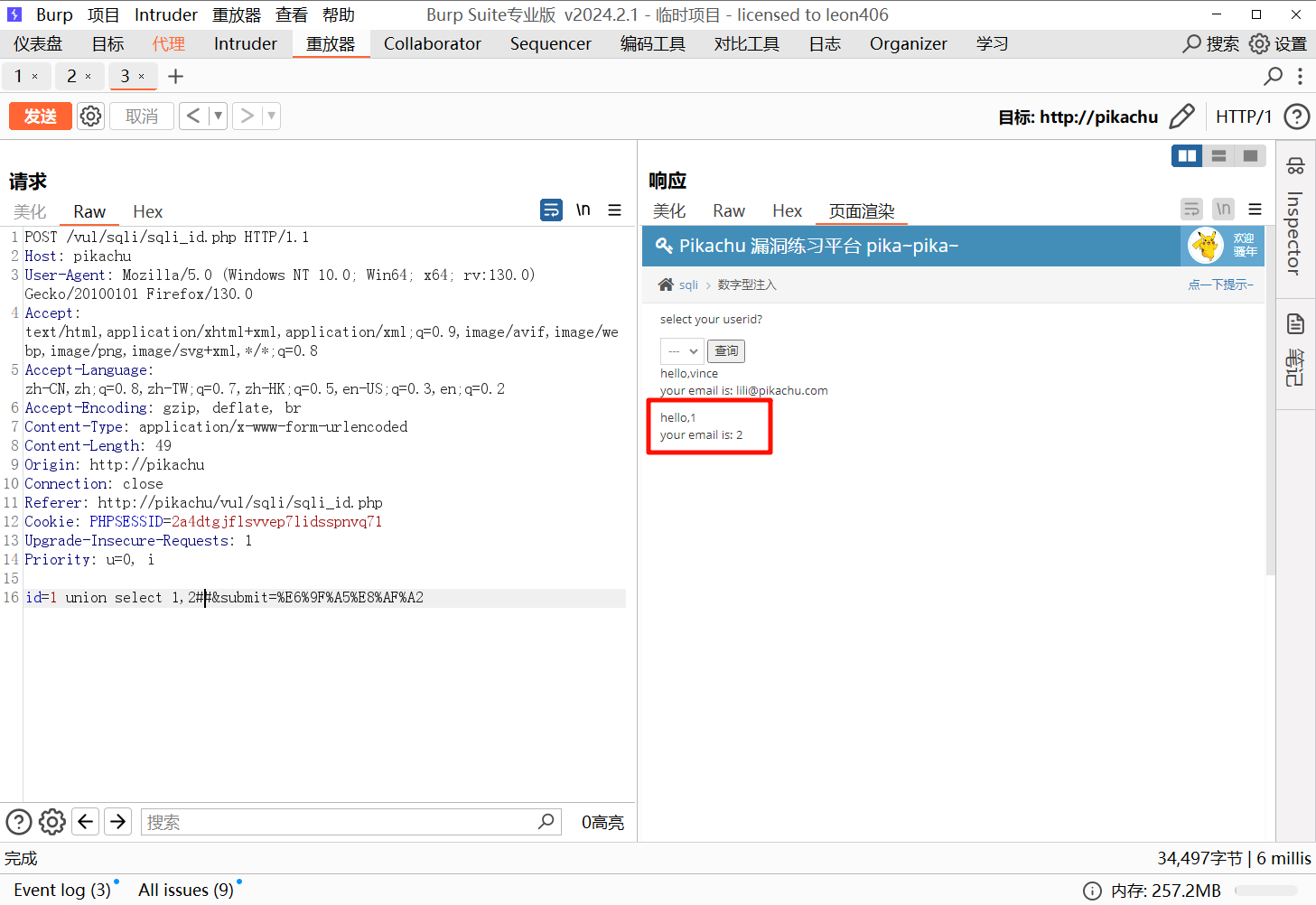
Task: Open the 项目 project menu
Action: [x=104, y=14]
